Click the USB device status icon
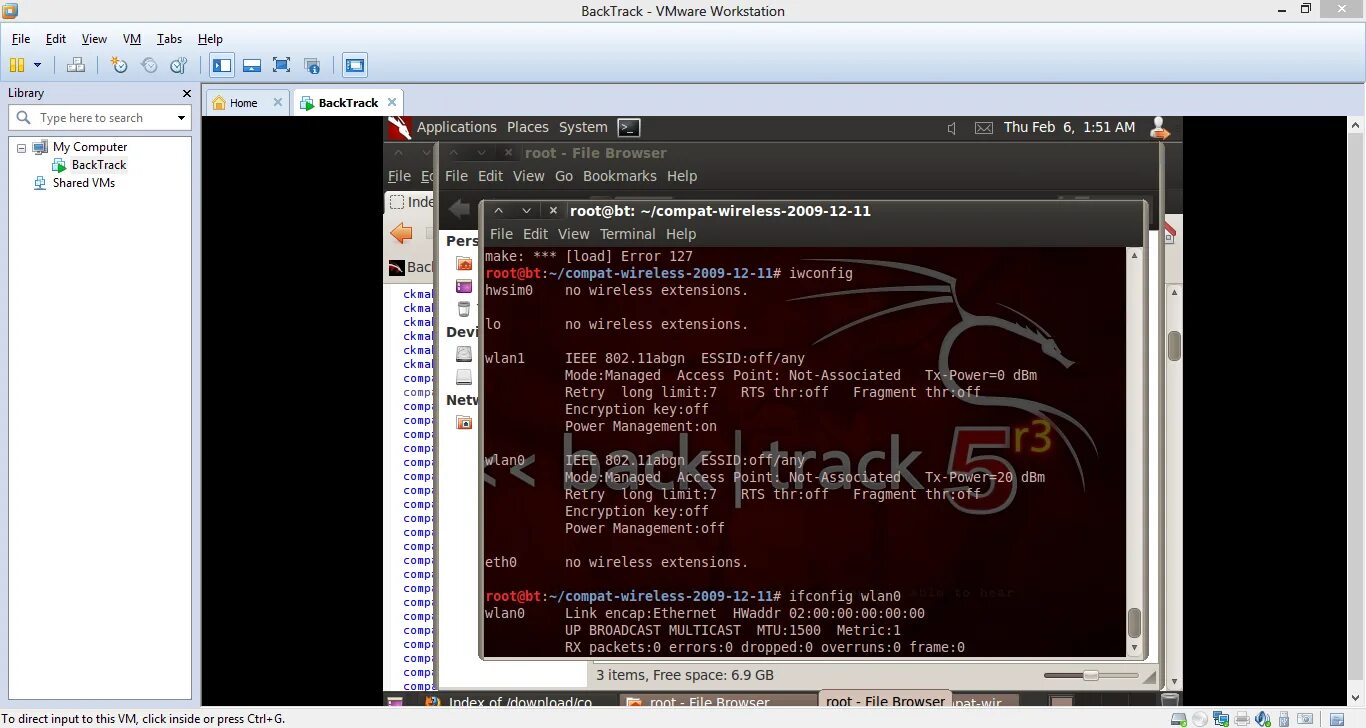Image resolution: width=1366 pixels, height=728 pixels. click(x=1285, y=718)
